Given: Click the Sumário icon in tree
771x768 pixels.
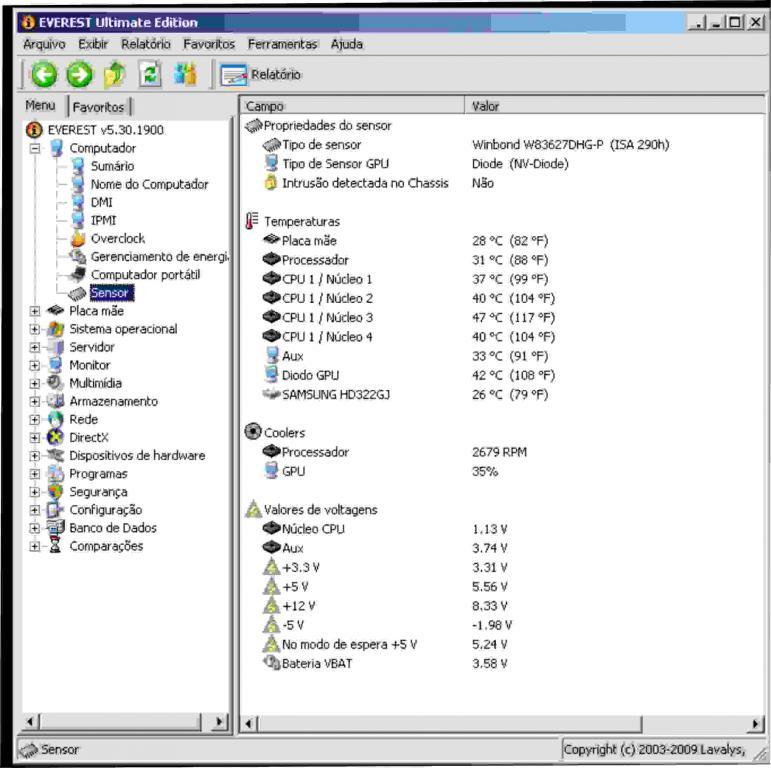Looking at the screenshot, I should pyautogui.click(x=78, y=166).
